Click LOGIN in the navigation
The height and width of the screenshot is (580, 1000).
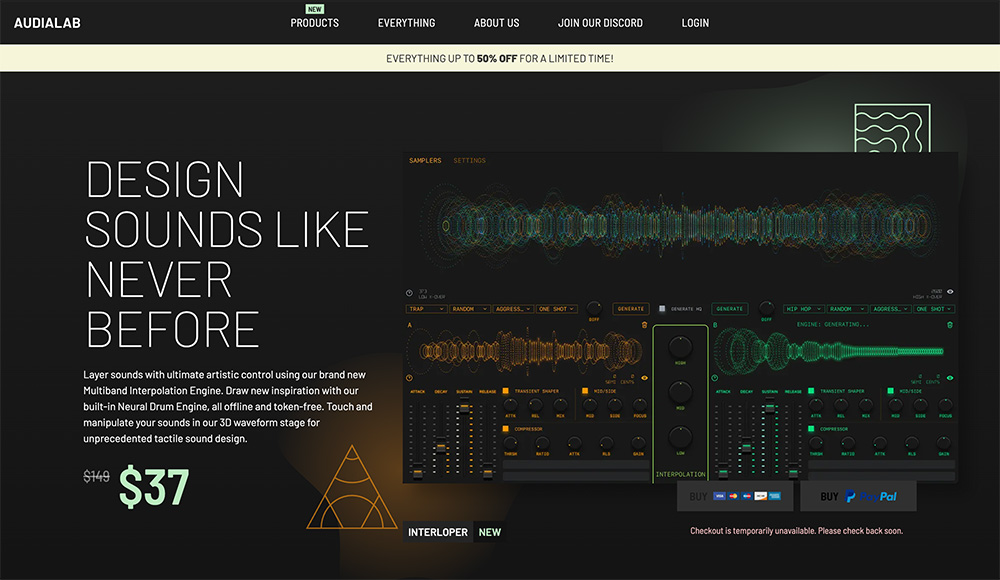(695, 23)
